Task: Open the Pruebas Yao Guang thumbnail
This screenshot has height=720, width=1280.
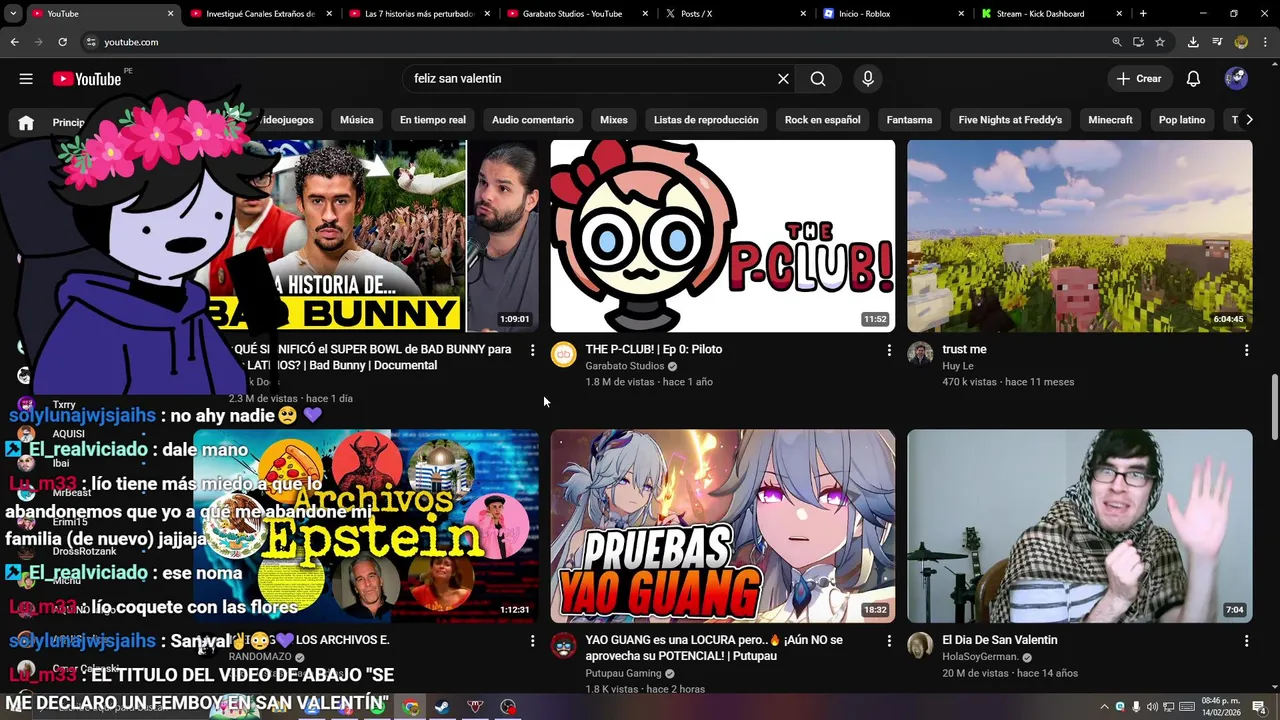Action: point(723,526)
